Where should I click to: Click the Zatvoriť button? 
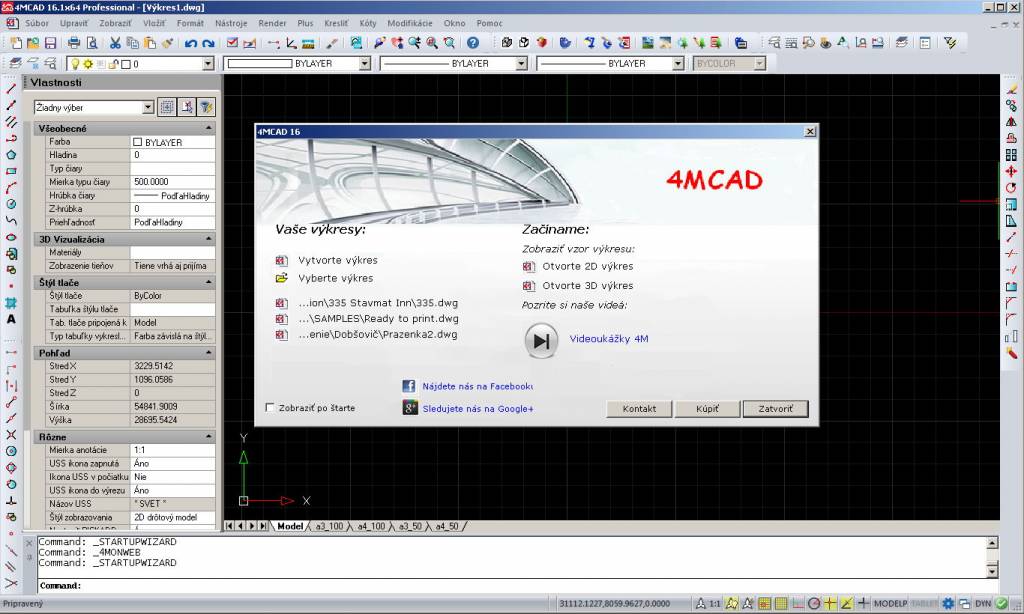click(x=776, y=409)
